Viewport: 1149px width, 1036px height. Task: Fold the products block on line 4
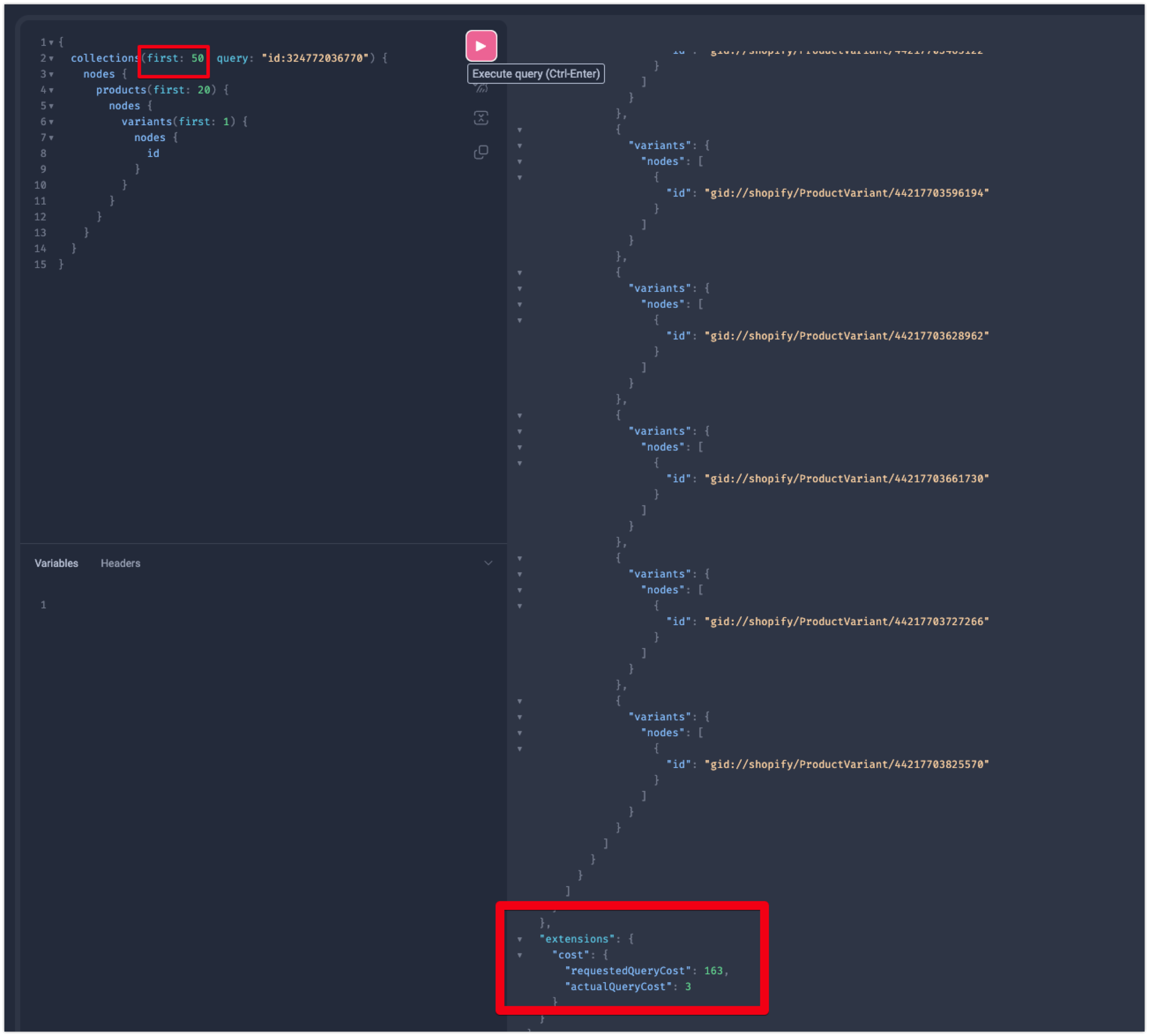(51, 90)
